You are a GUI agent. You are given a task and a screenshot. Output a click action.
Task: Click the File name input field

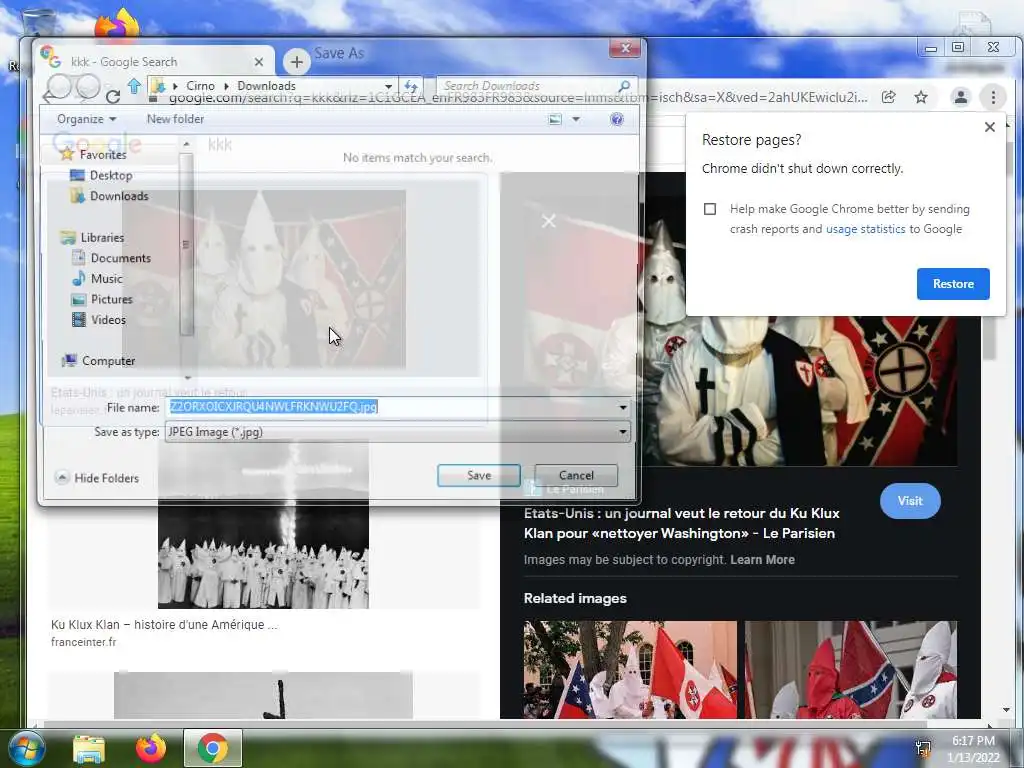point(391,407)
